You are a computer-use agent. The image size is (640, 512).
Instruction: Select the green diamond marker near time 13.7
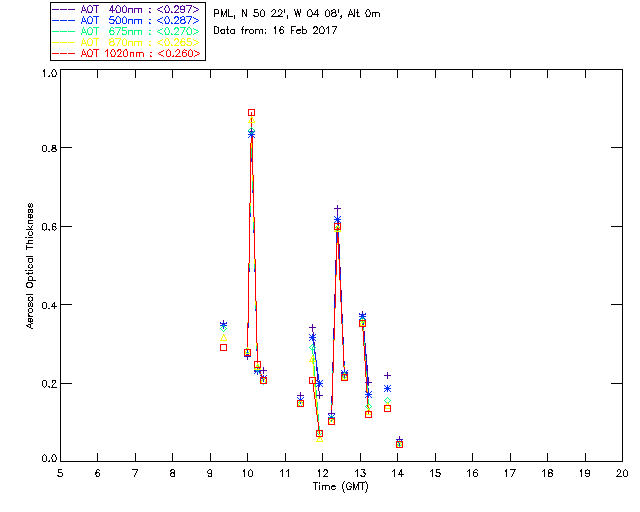tap(387, 401)
